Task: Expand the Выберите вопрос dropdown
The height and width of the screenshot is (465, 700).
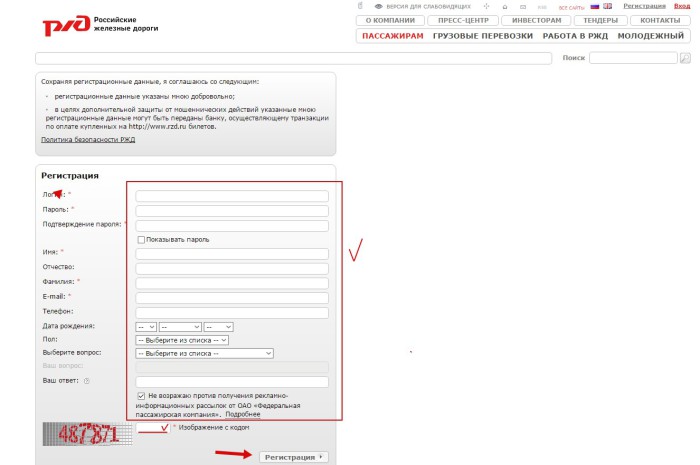Action: coord(204,353)
